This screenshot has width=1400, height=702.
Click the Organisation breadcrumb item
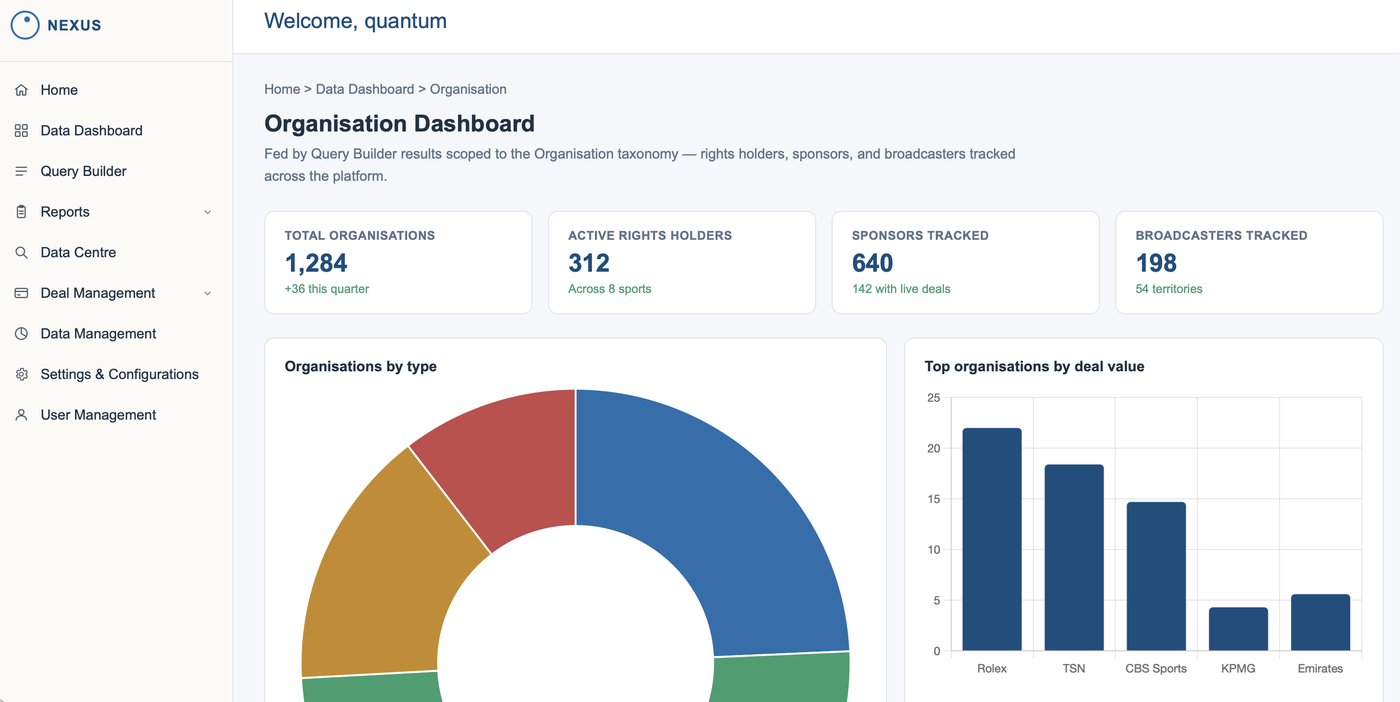(x=468, y=89)
